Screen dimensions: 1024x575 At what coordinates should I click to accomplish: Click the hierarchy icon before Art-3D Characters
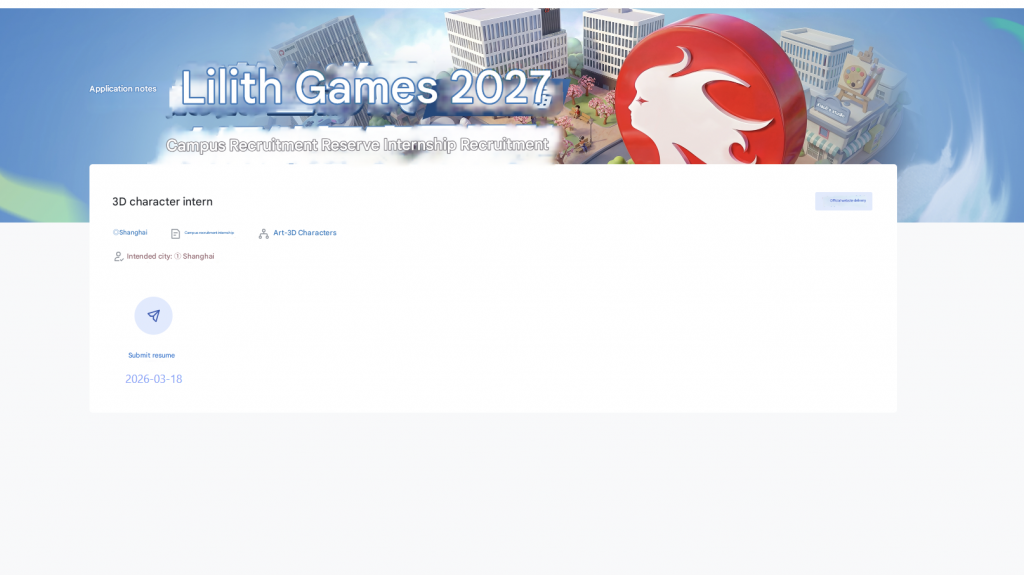[264, 233]
